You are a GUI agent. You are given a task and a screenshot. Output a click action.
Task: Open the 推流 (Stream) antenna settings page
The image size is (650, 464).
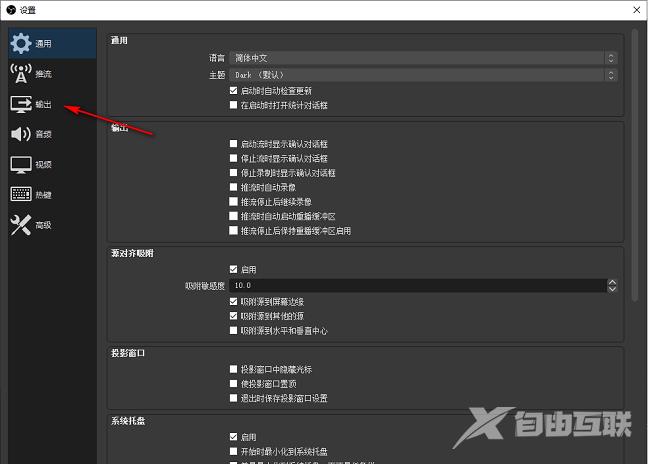click(x=52, y=74)
